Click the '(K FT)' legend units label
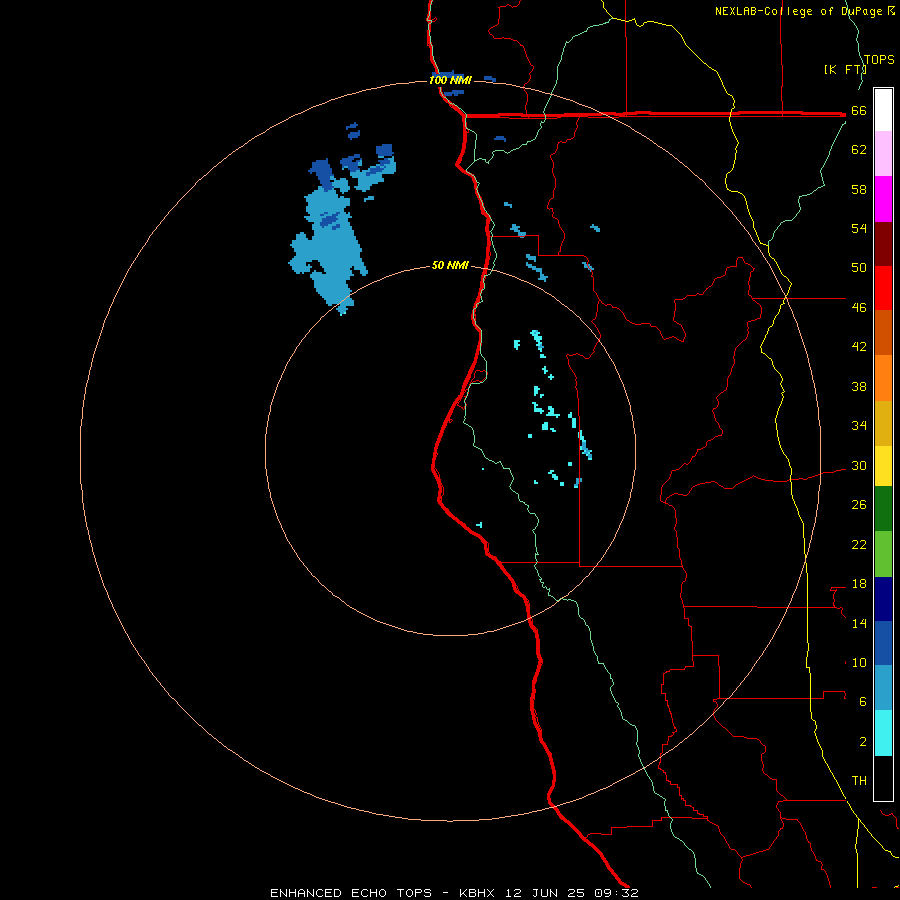900x900 pixels. [x=845, y=69]
